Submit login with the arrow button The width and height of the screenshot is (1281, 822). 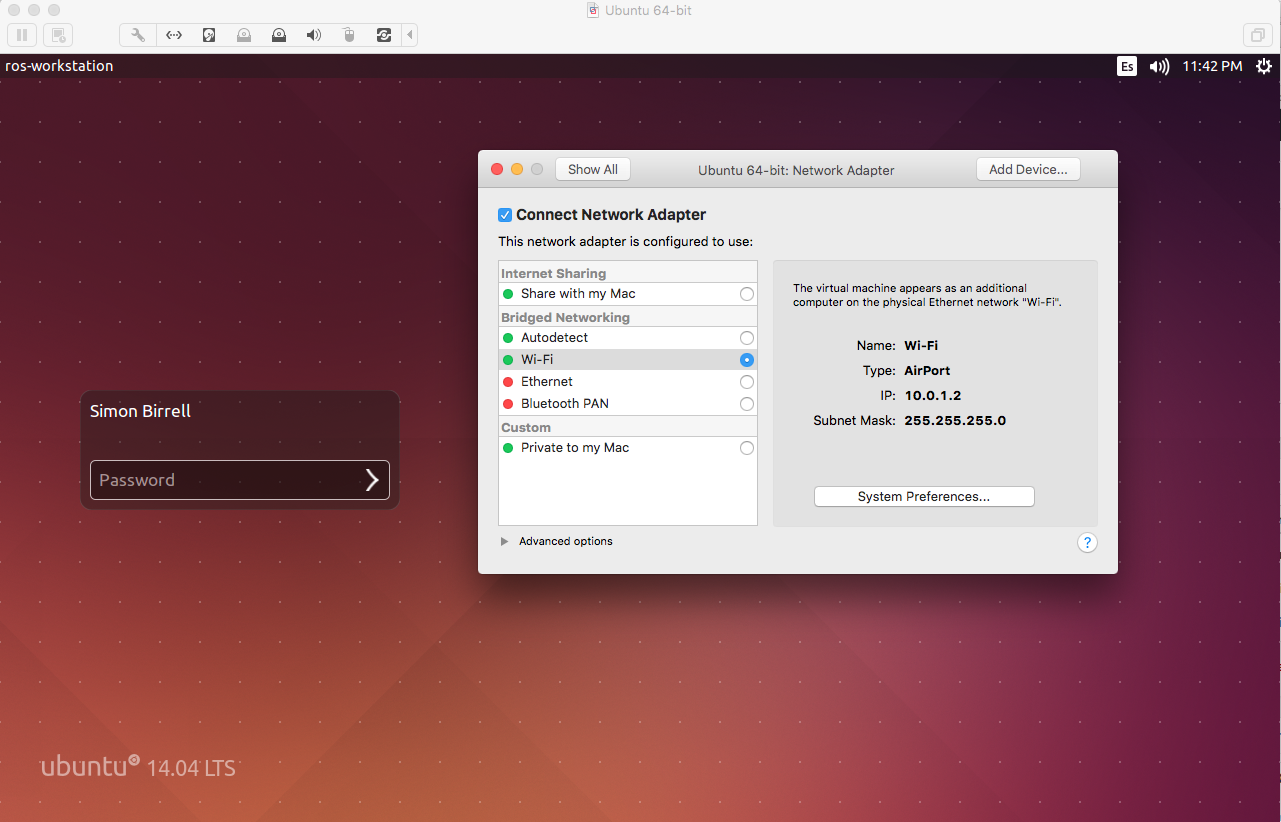[x=372, y=480]
